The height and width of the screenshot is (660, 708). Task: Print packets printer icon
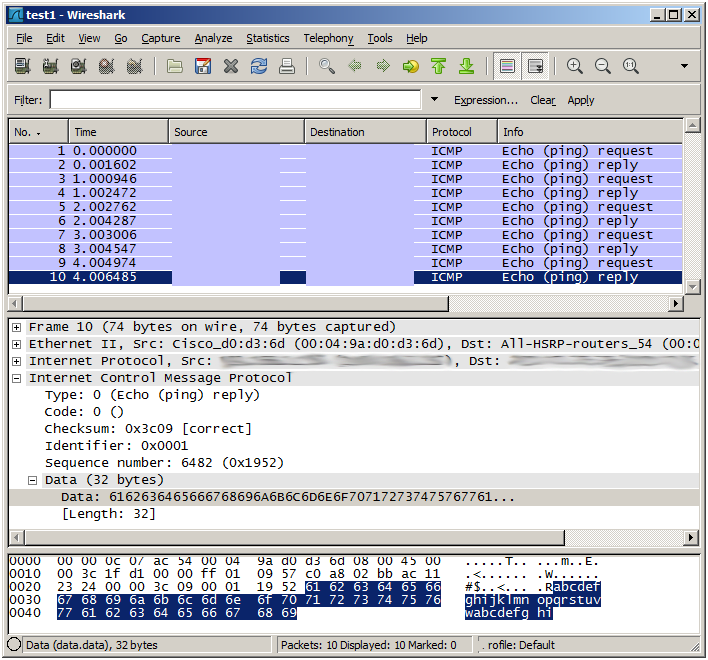287,66
